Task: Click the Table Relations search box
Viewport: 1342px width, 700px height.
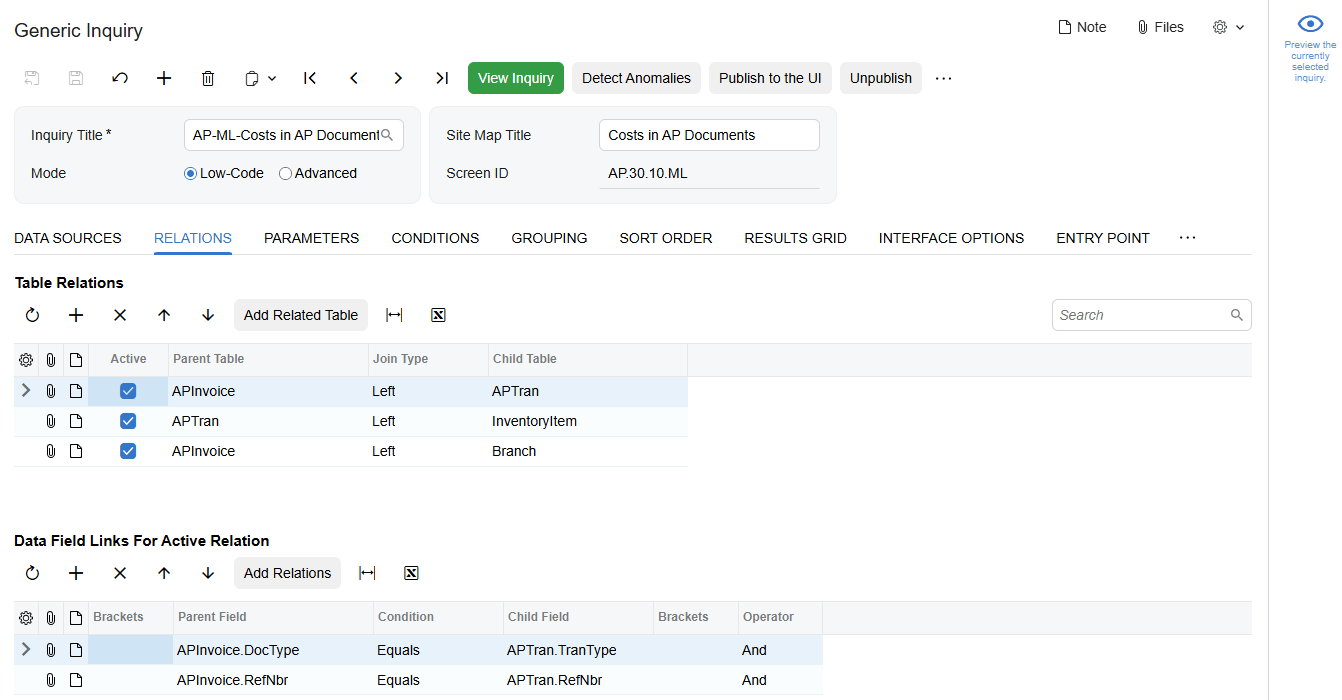Action: click(x=1151, y=315)
